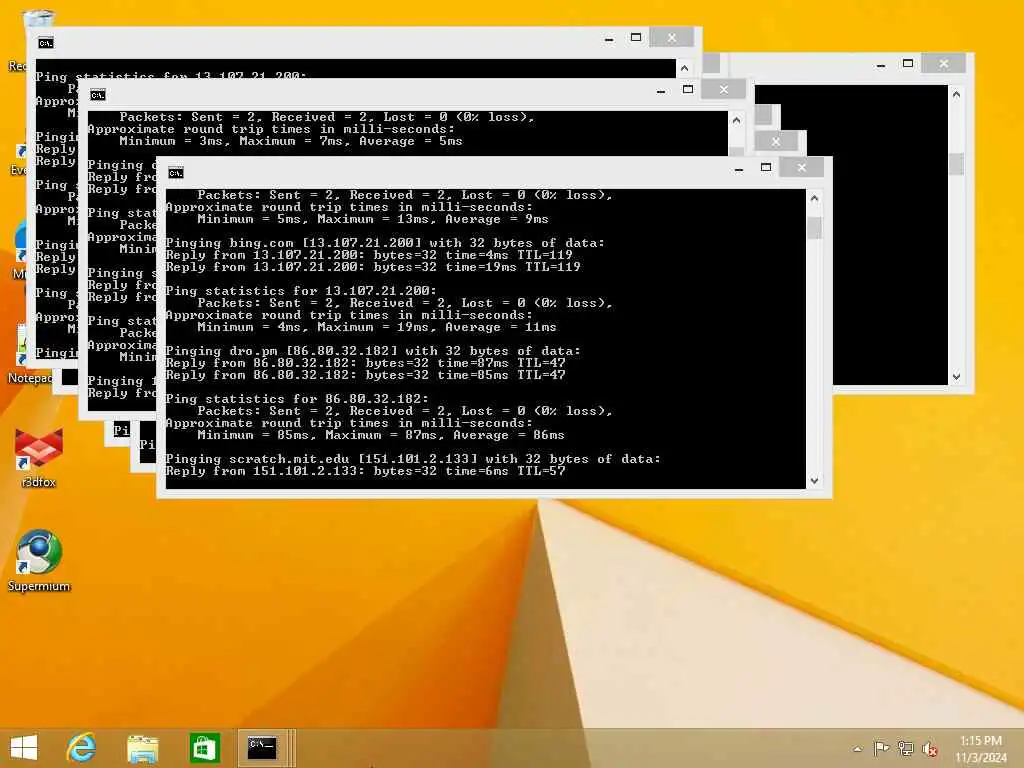Click 'Pinging scratch.mit.edu [151.101.2.133]' line
Viewport: 1024px width, 768px height.
pyautogui.click(x=413, y=459)
